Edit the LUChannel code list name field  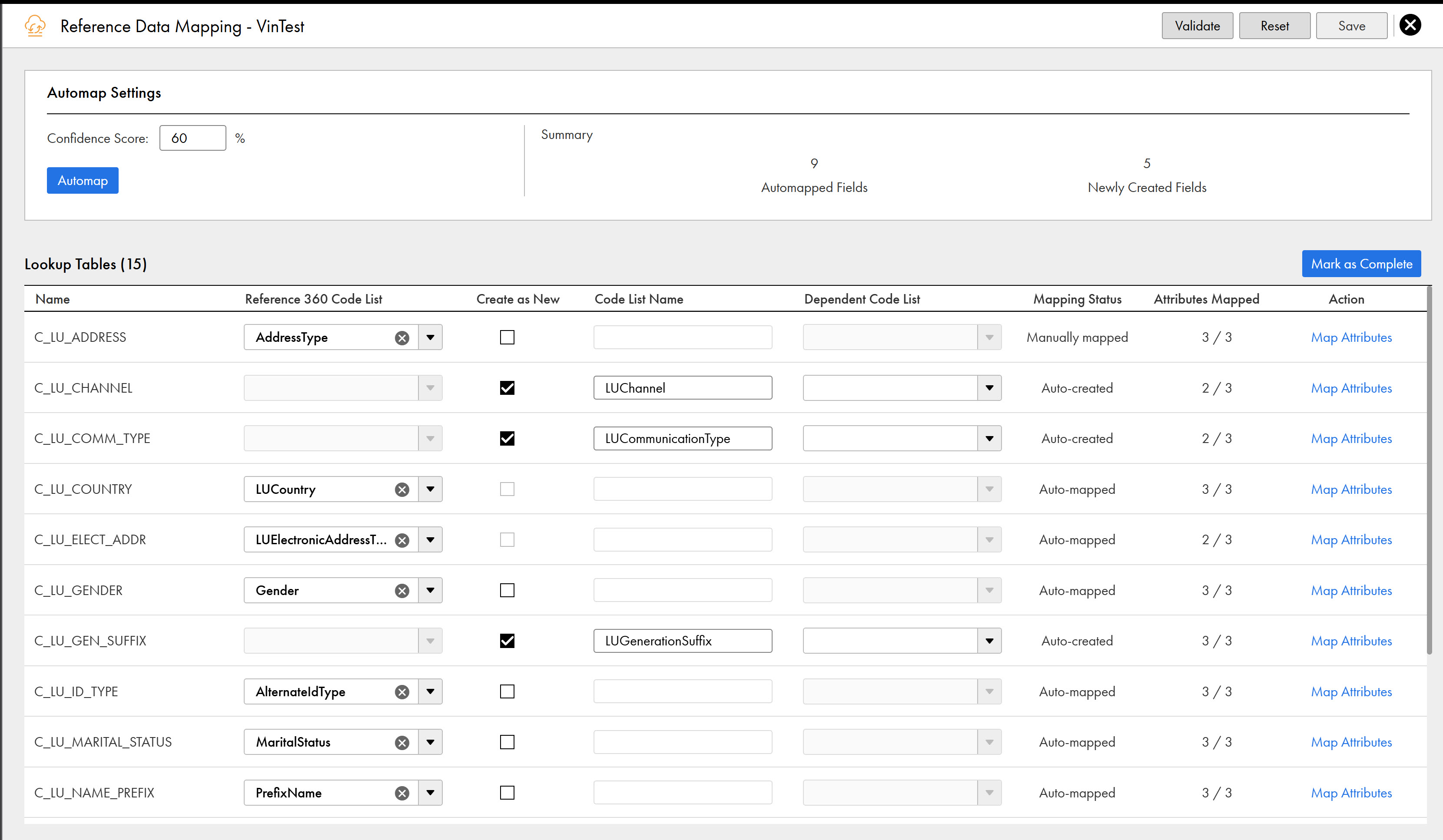coord(683,388)
